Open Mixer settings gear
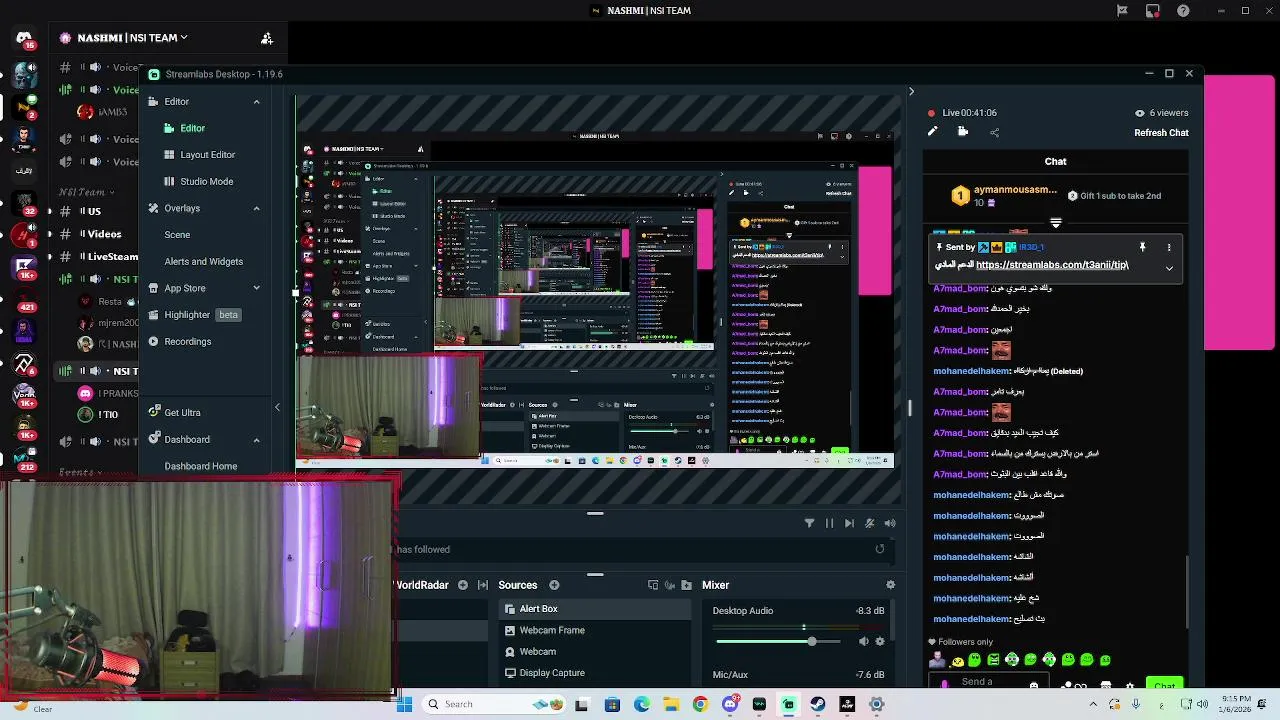 pyautogui.click(x=890, y=585)
